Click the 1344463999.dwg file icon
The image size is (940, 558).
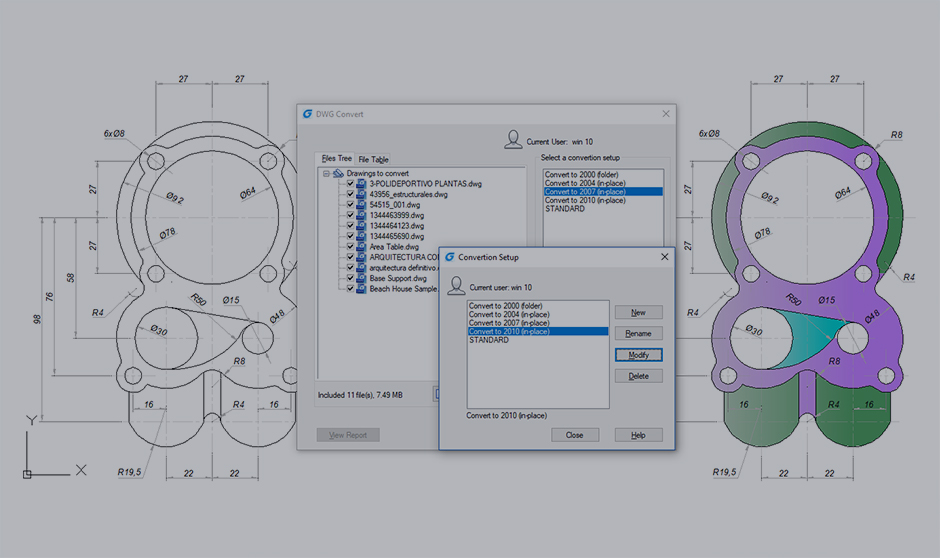click(x=361, y=215)
